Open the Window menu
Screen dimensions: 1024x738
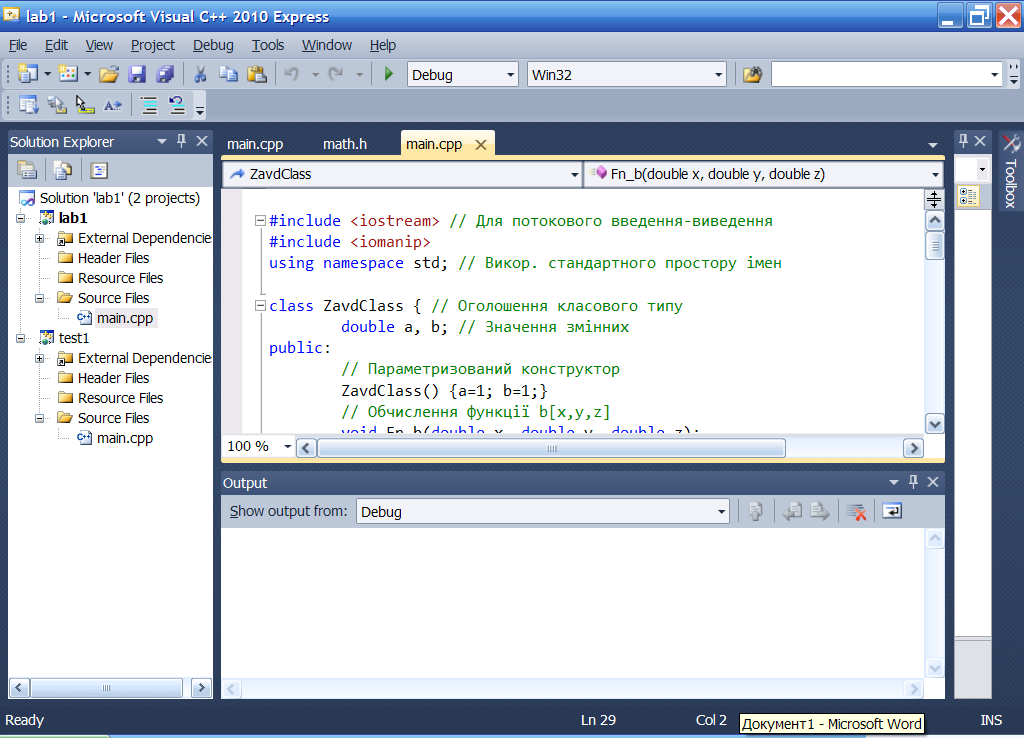click(327, 45)
